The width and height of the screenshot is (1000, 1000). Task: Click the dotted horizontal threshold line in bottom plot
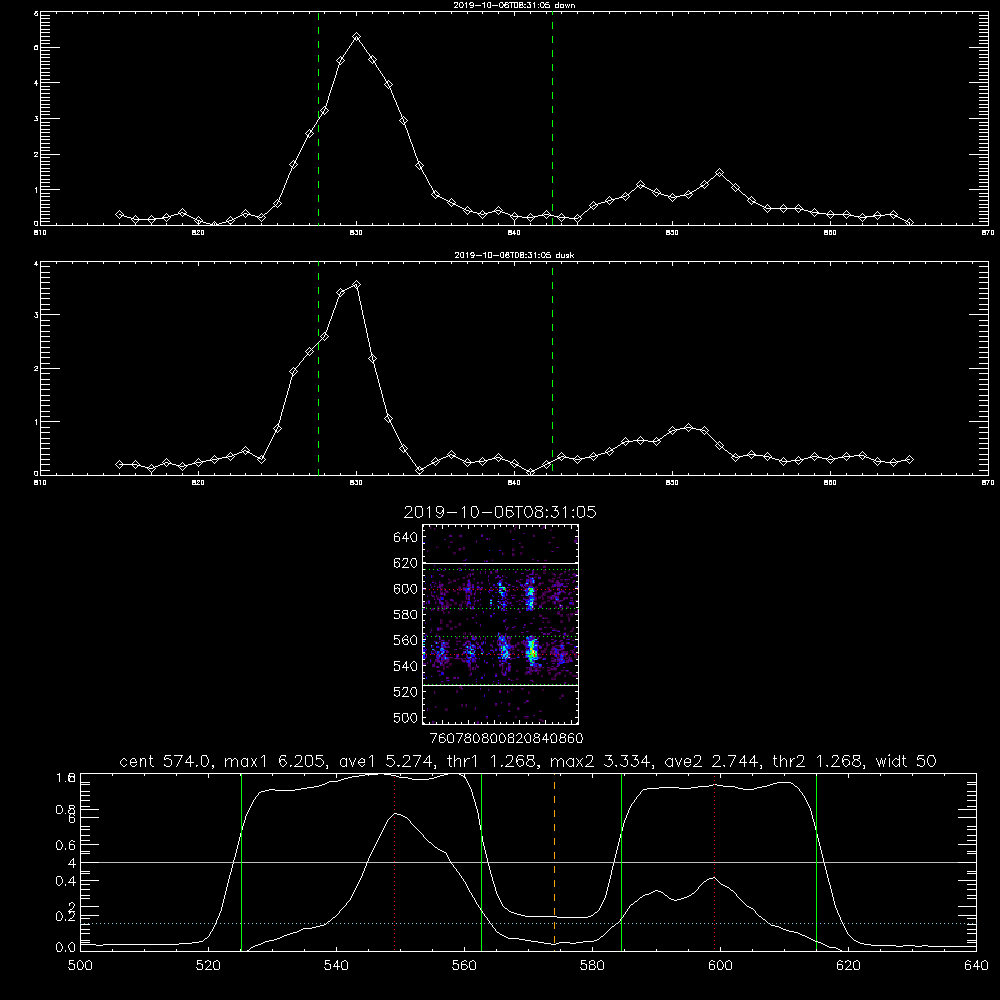tap(528, 923)
